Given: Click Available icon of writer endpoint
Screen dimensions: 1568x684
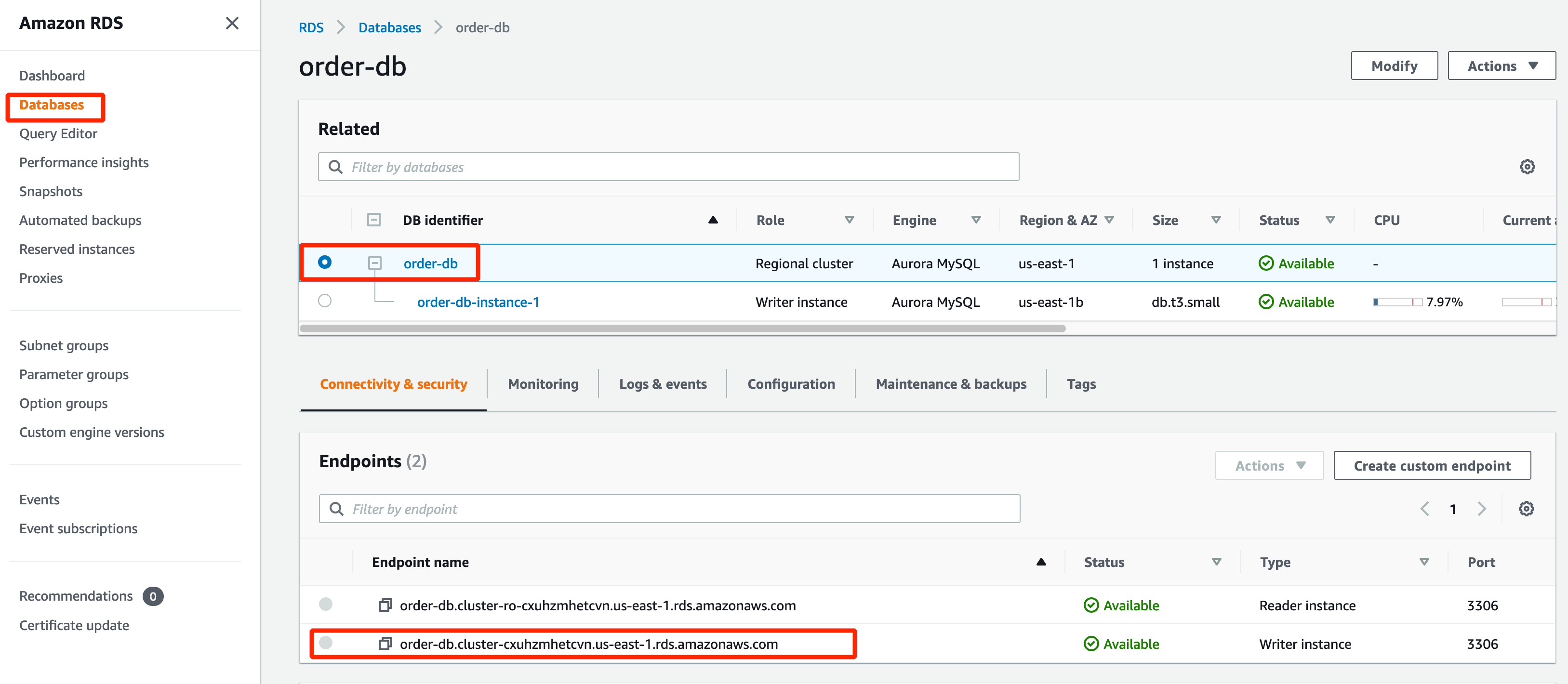Looking at the screenshot, I should tap(1091, 643).
